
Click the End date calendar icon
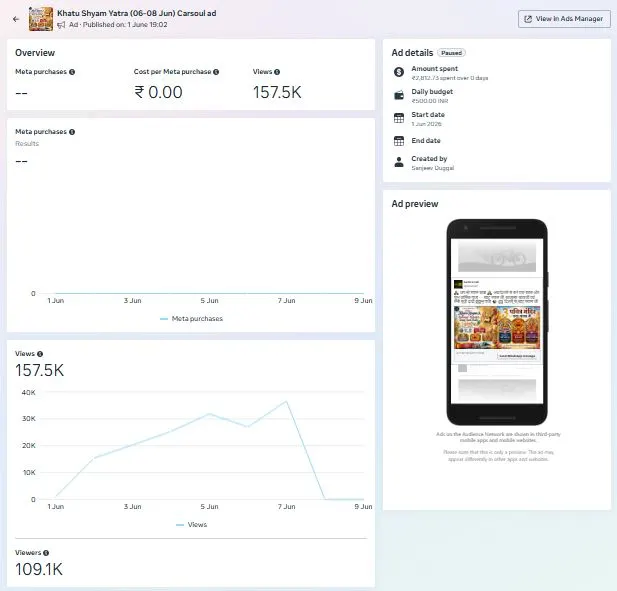pos(399,141)
